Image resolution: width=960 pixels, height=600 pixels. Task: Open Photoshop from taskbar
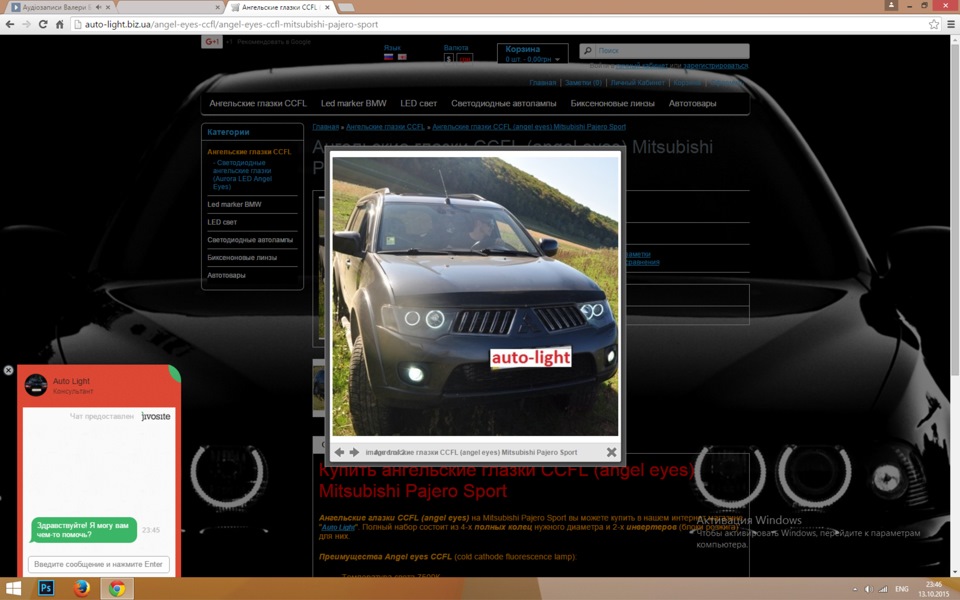pos(46,588)
